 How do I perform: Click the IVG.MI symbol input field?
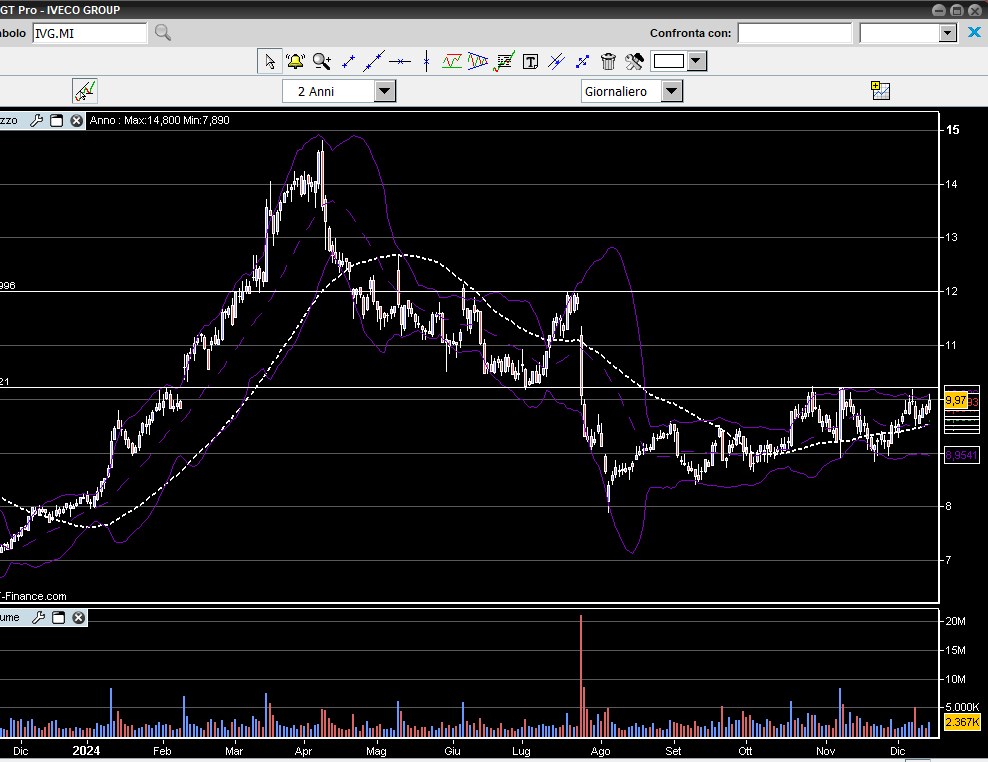[89, 33]
